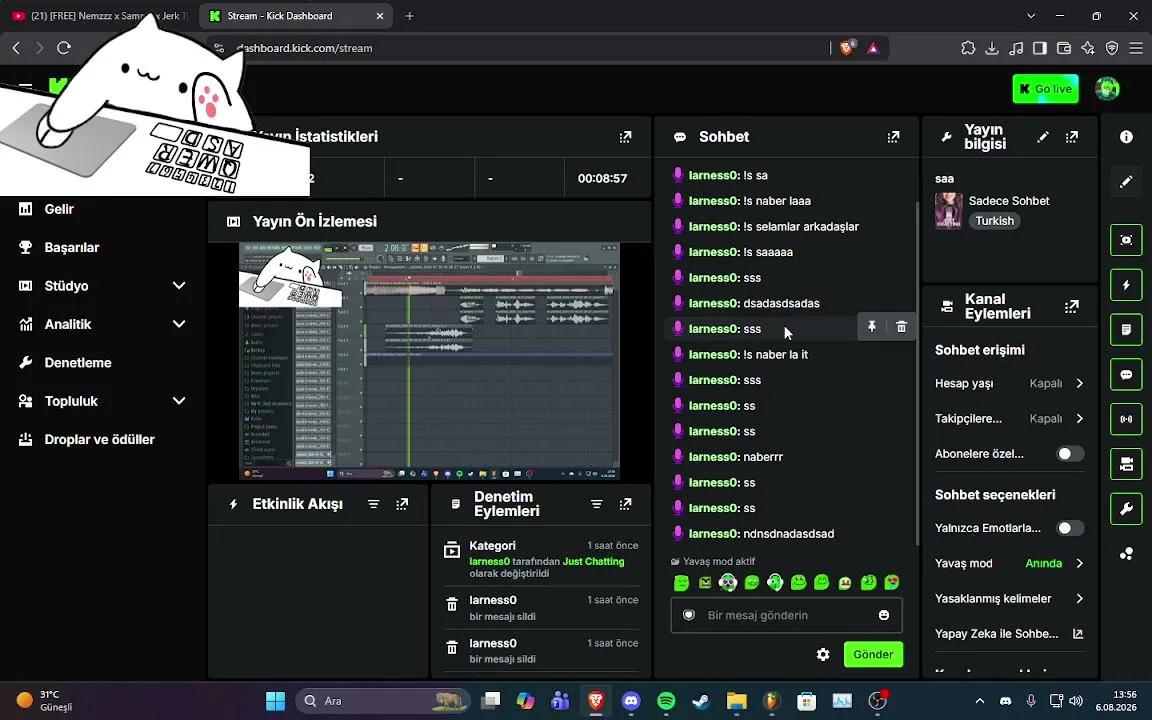Filter the Etkinlik Akışı feed
This screenshot has height=720, width=1152.
coord(373,504)
